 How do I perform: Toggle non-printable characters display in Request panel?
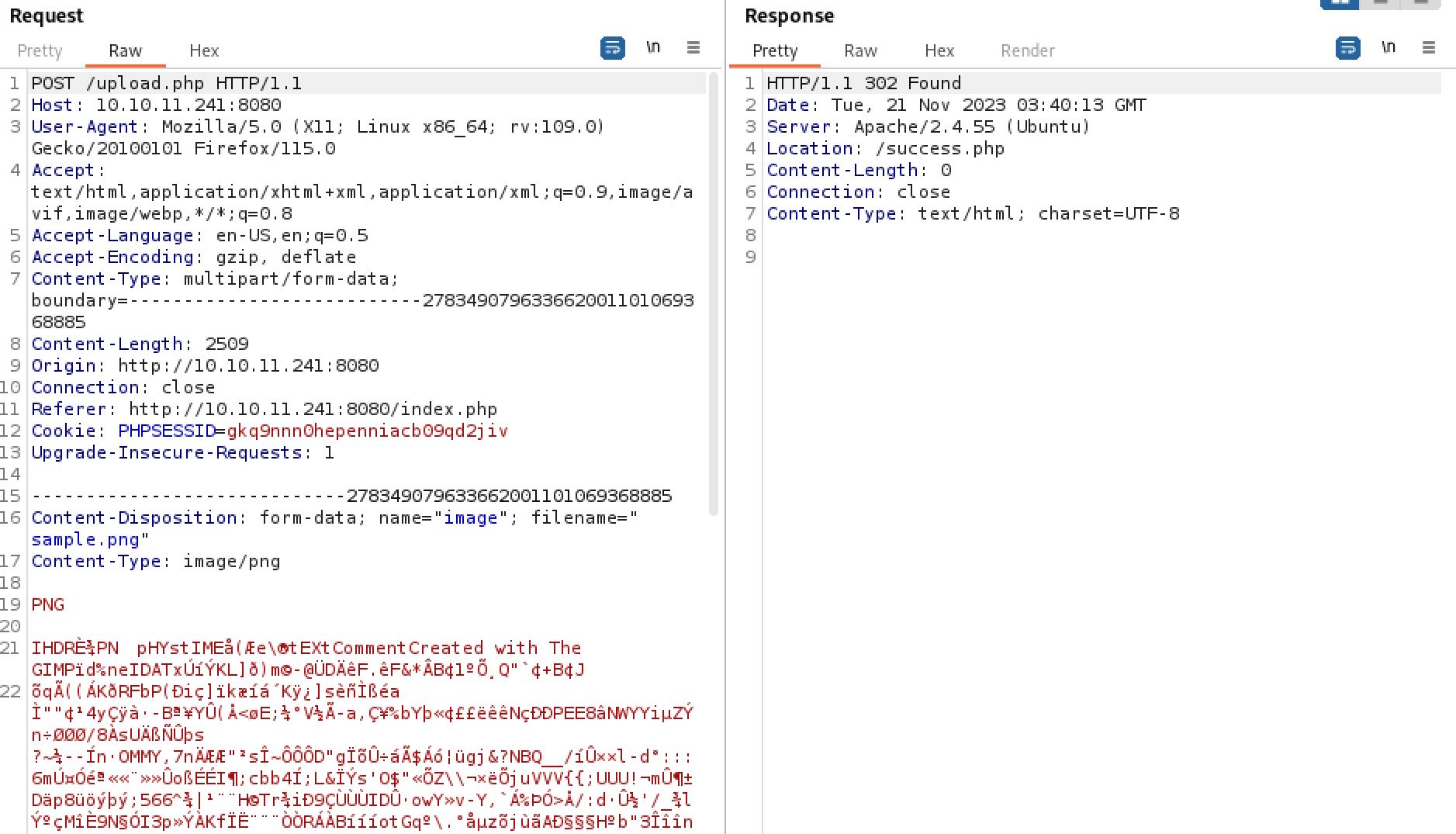coord(653,48)
